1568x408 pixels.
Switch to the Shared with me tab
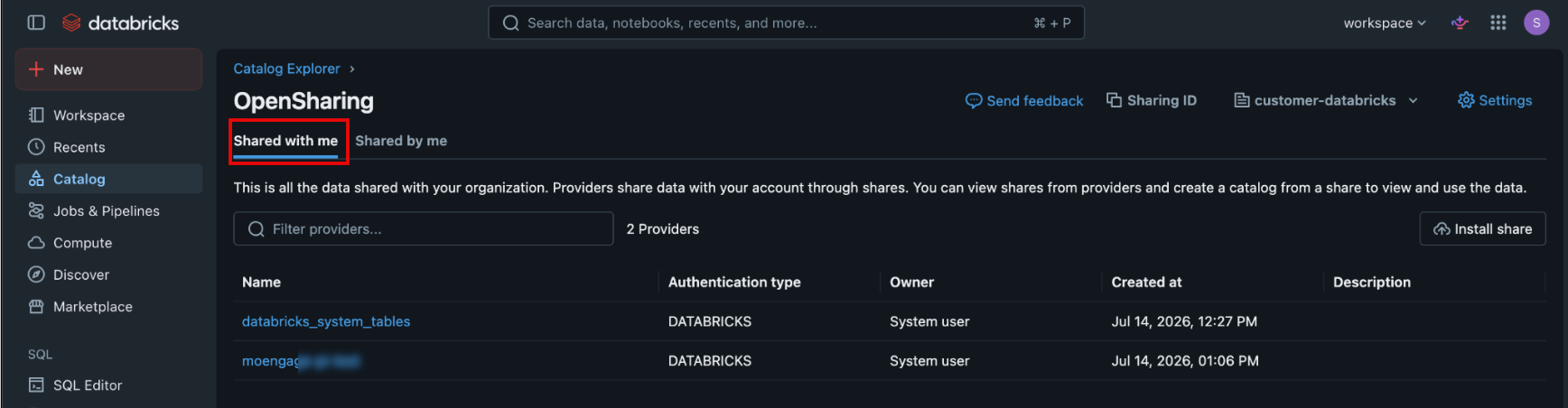[x=285, y=141]
